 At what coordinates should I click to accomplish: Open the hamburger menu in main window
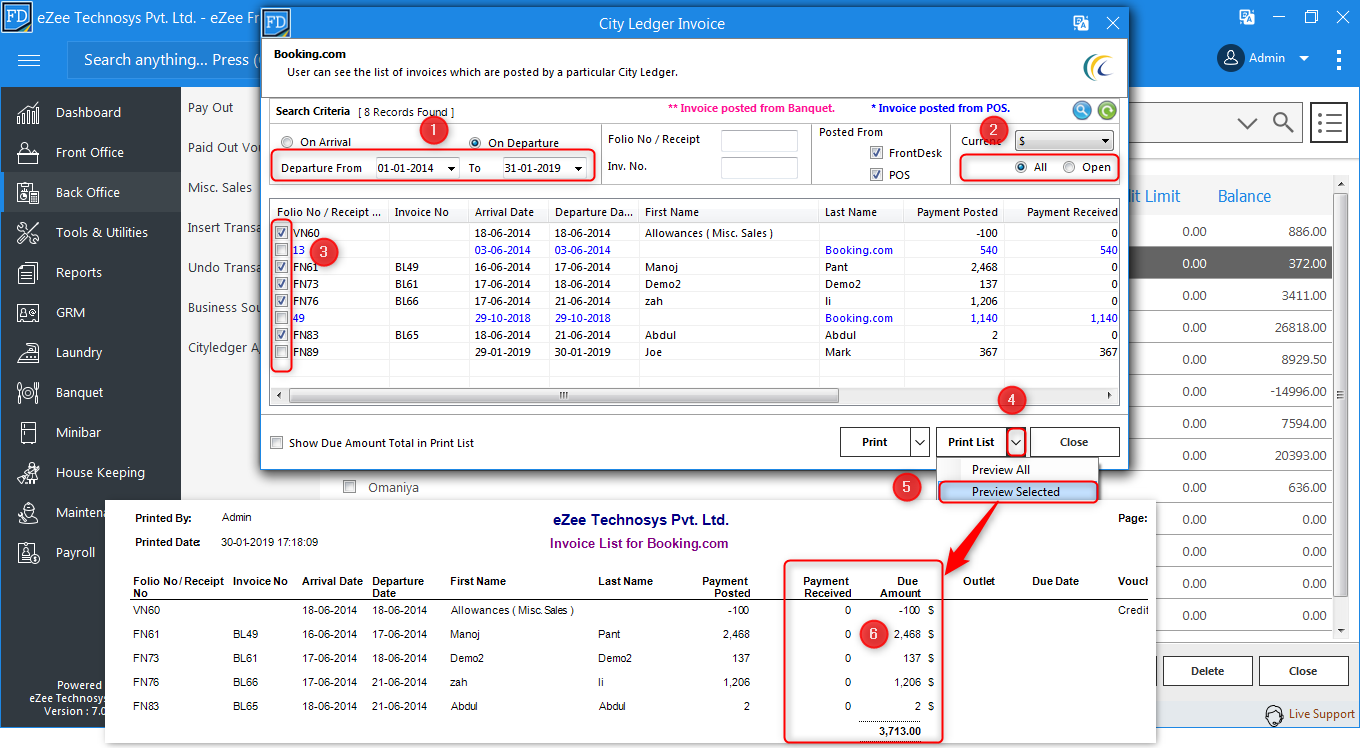[x=29, y=60]
